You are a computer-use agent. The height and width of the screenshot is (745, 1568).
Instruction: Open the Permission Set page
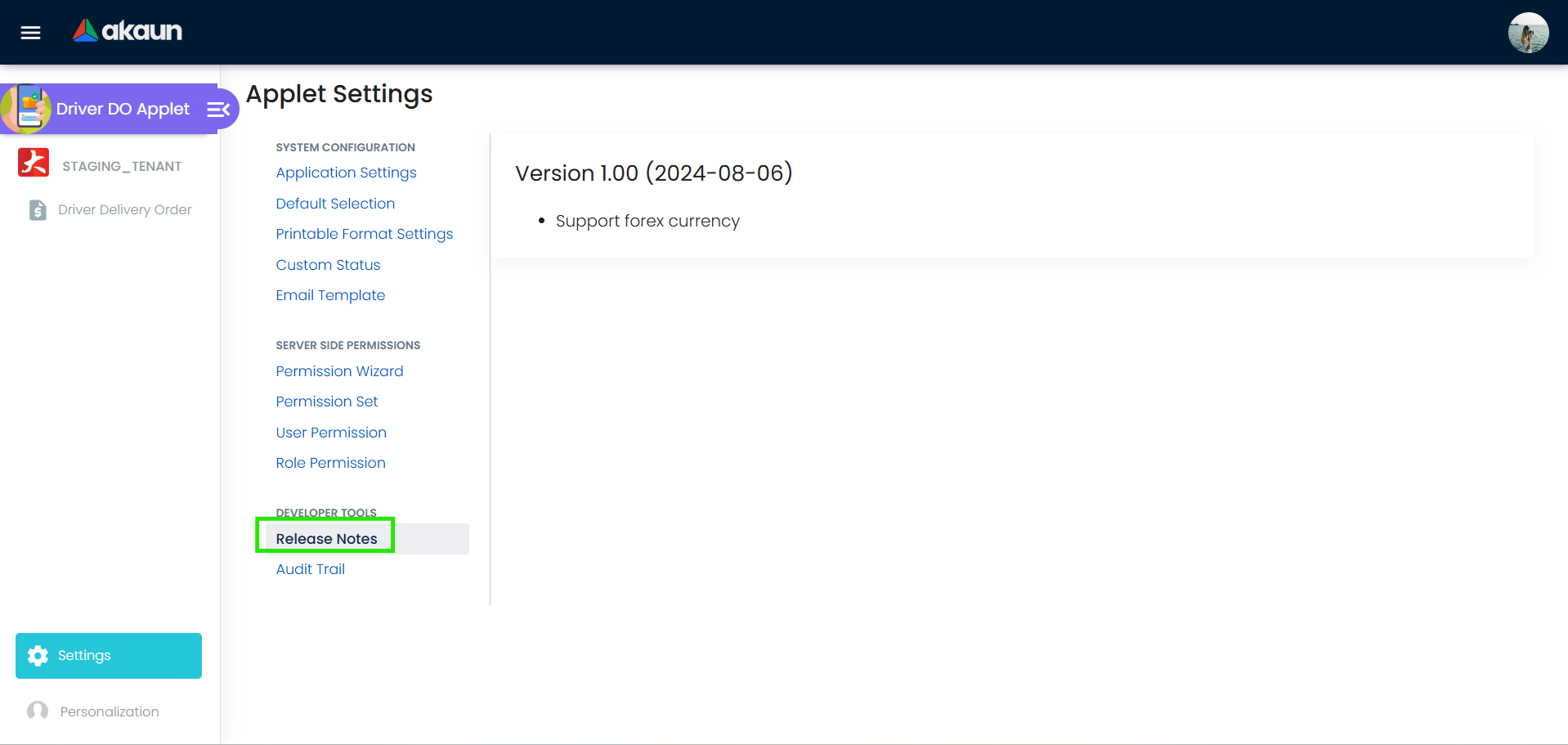327,402
